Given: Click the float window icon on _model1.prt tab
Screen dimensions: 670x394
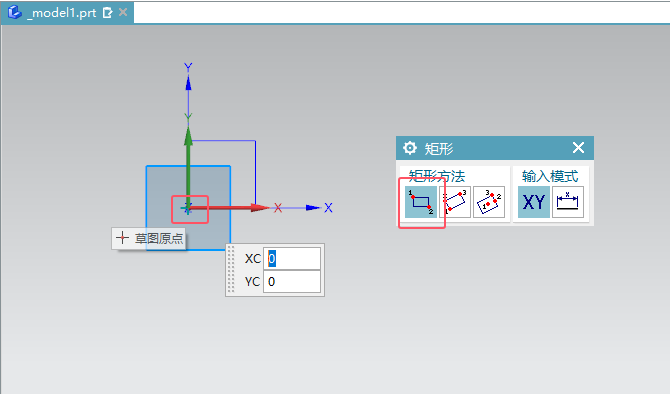Looking at the screenshot, I should (x=107, y=13).
